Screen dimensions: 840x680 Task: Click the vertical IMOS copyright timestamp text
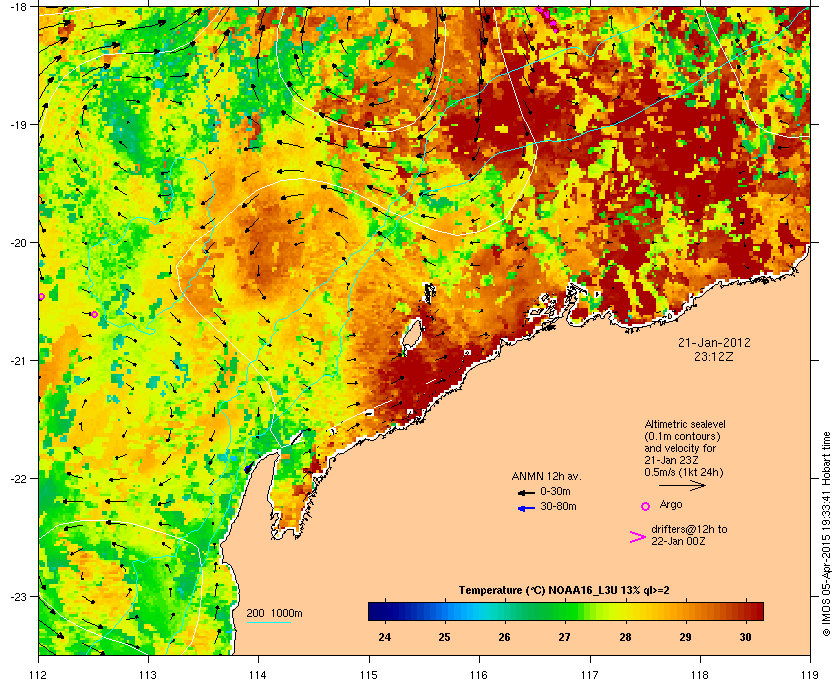[x=826, y=535]
